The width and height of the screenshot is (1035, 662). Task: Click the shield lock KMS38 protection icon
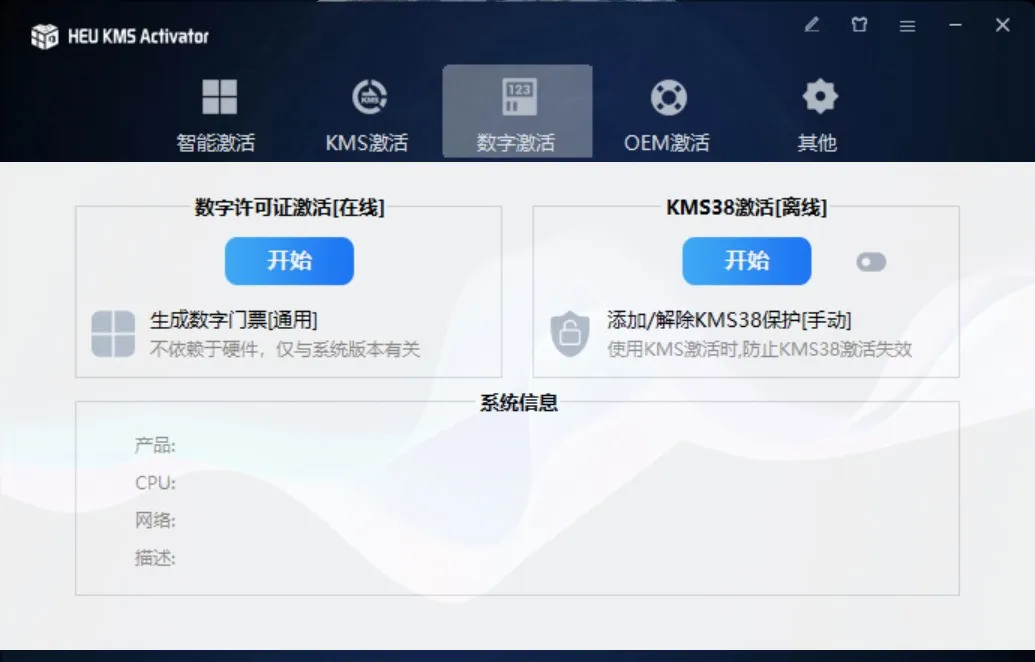point(570,334)
